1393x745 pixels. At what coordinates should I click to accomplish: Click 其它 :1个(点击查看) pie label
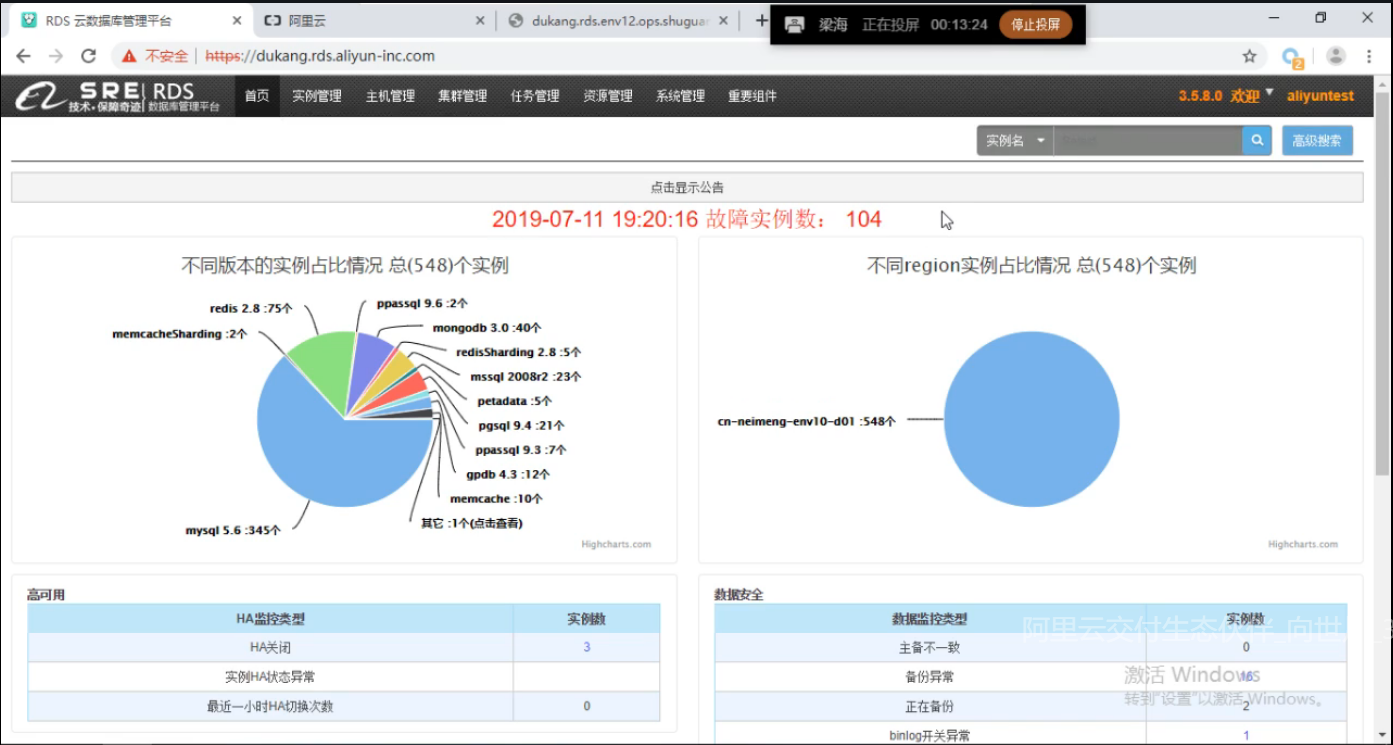tap(471, 523)
